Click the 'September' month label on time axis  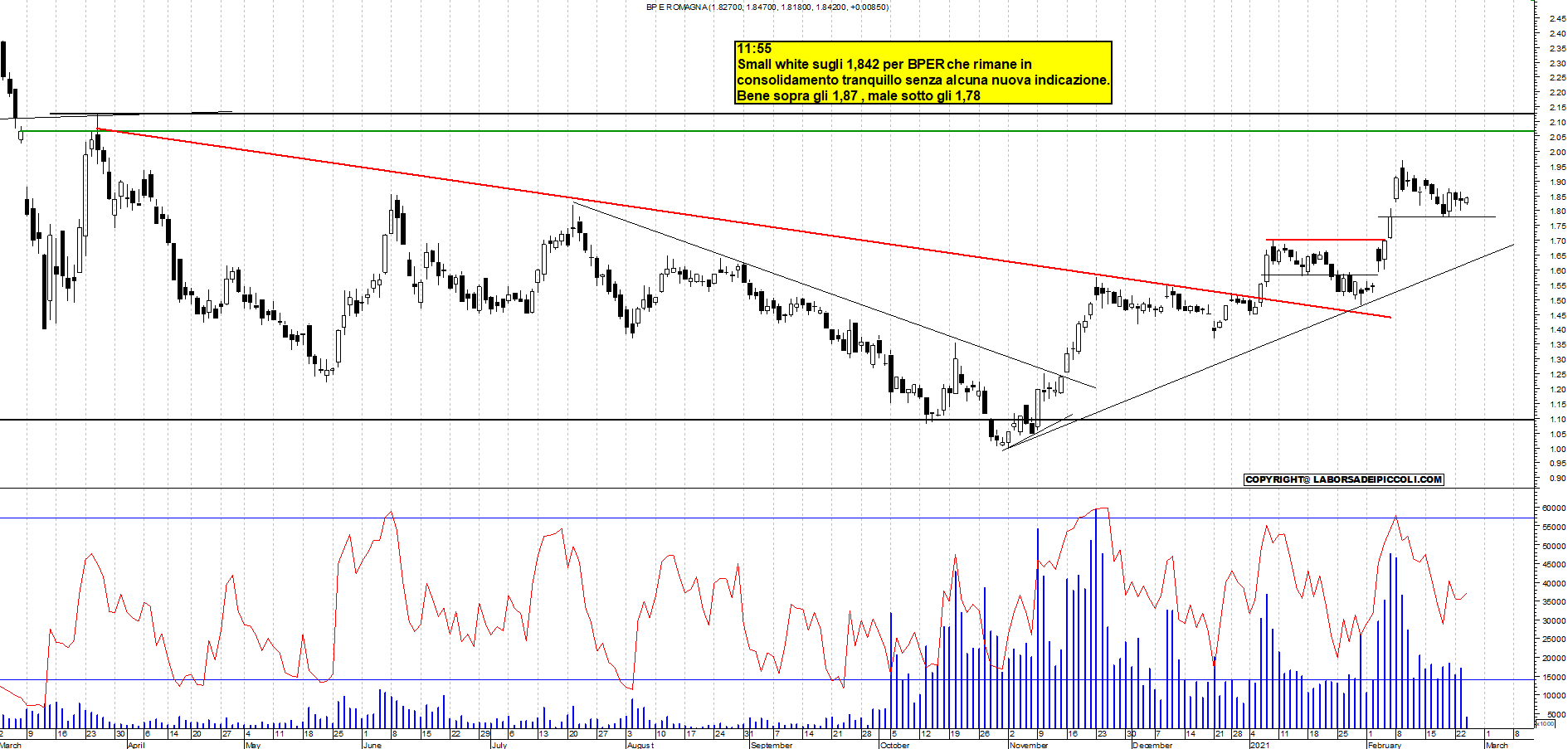(x=772, y=745)
